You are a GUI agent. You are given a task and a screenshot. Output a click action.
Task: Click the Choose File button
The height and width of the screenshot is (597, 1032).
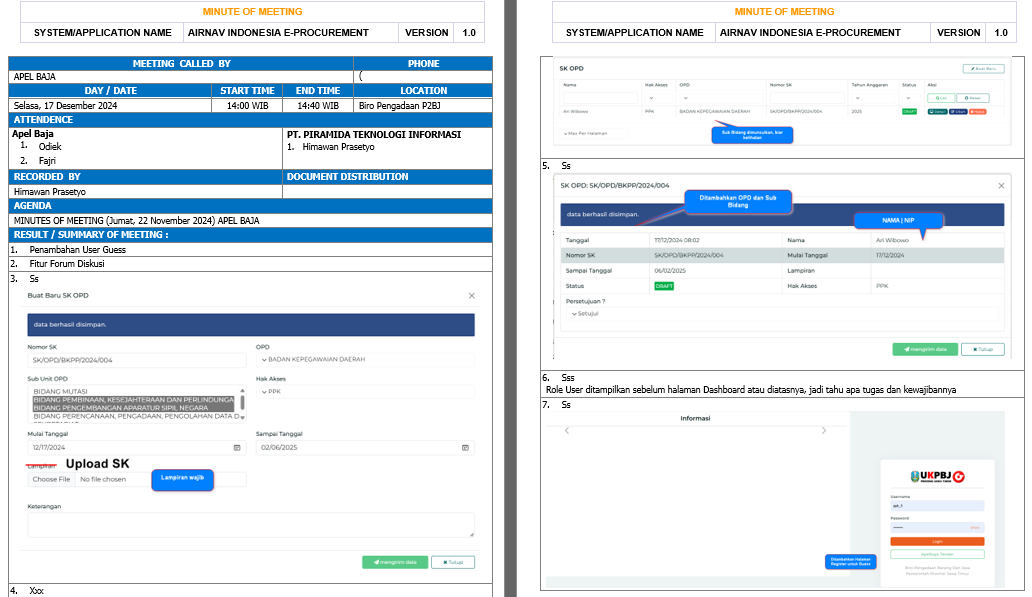coord(51,480)
